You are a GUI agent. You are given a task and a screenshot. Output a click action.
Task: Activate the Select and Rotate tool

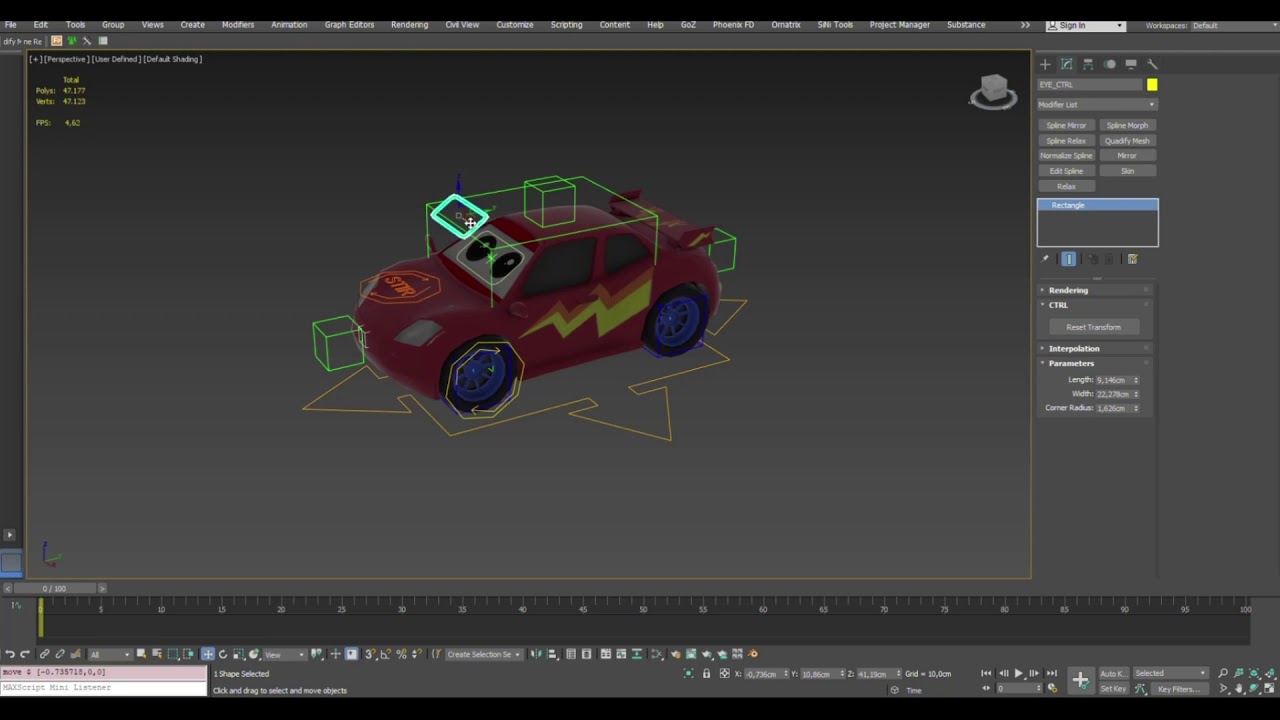223,654
